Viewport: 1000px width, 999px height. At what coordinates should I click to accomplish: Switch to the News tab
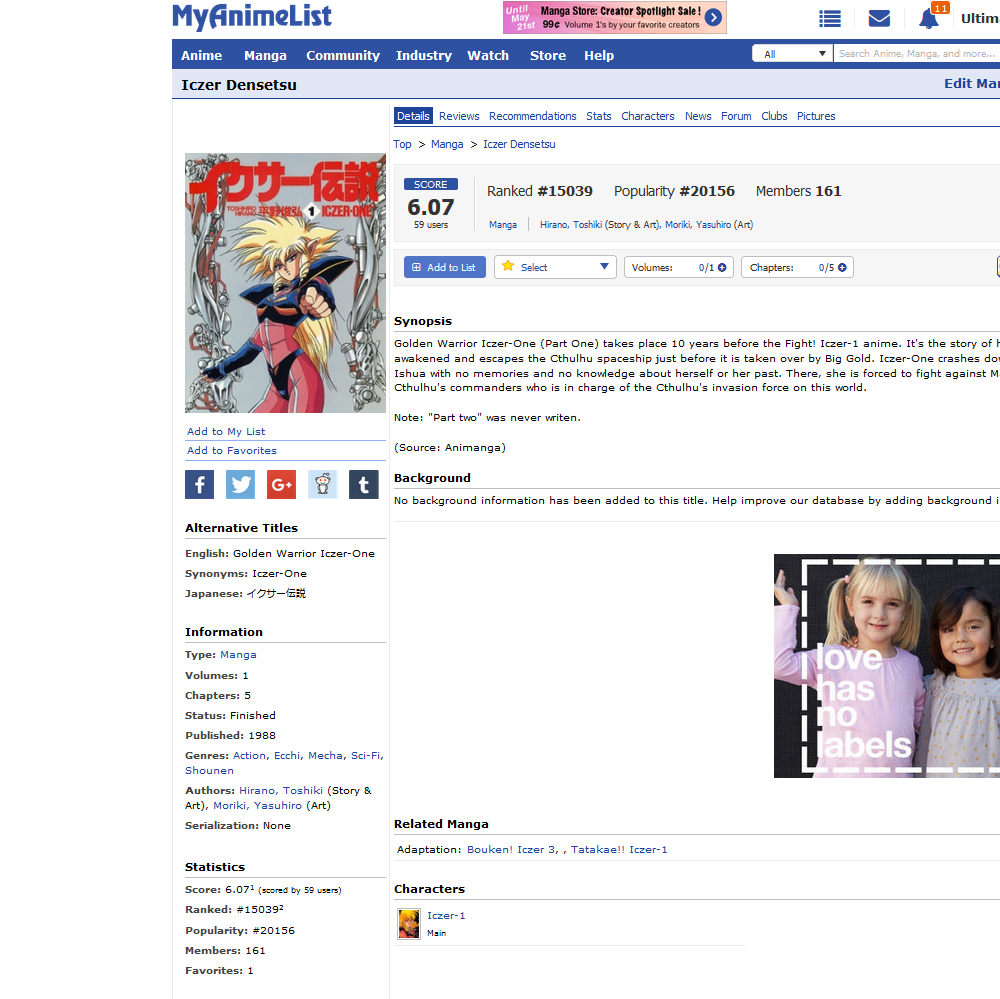(698, 116)
